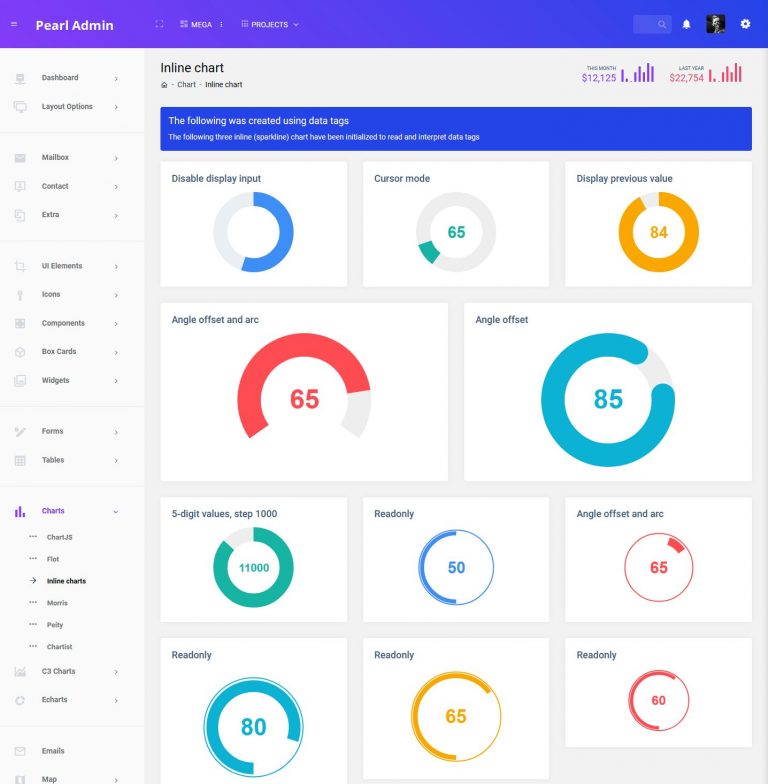Click the large red 65 arc knob

304,387
